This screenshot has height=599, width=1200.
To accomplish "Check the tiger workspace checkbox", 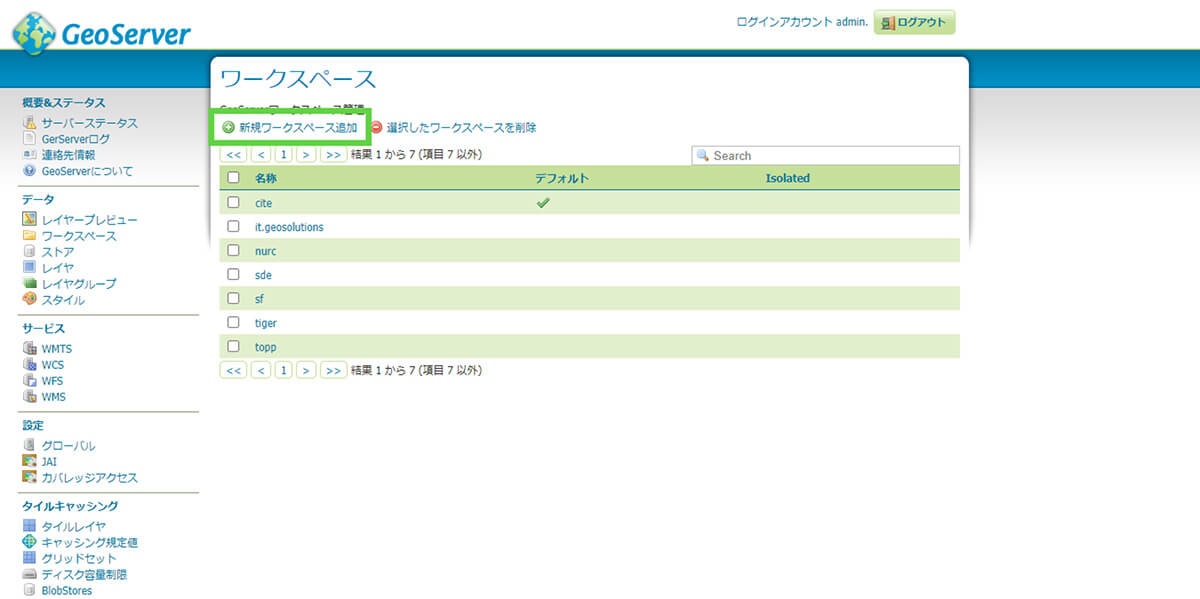I will [x=234, y=322].
